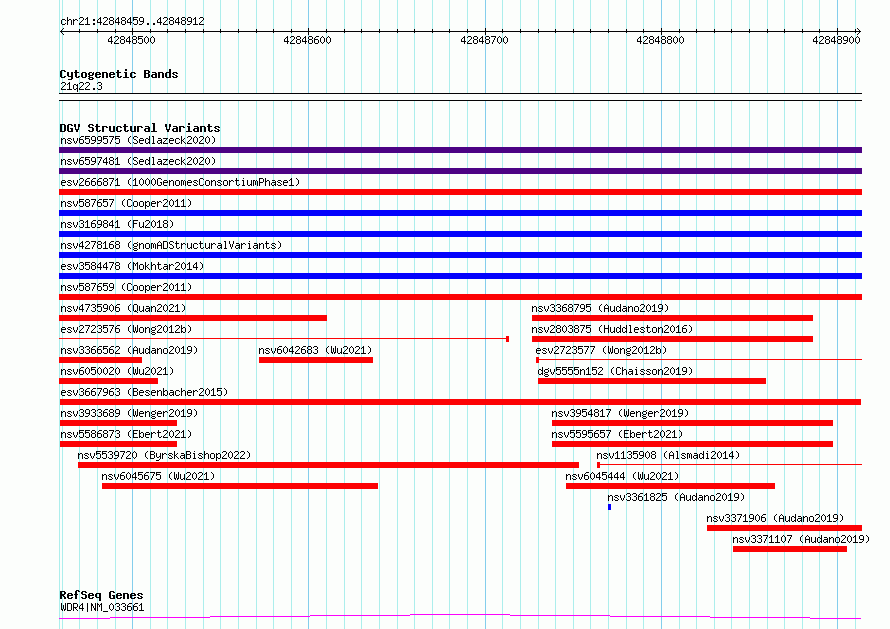Click nsv4735906 (Quan2021) label

click(x=123, y=308)
